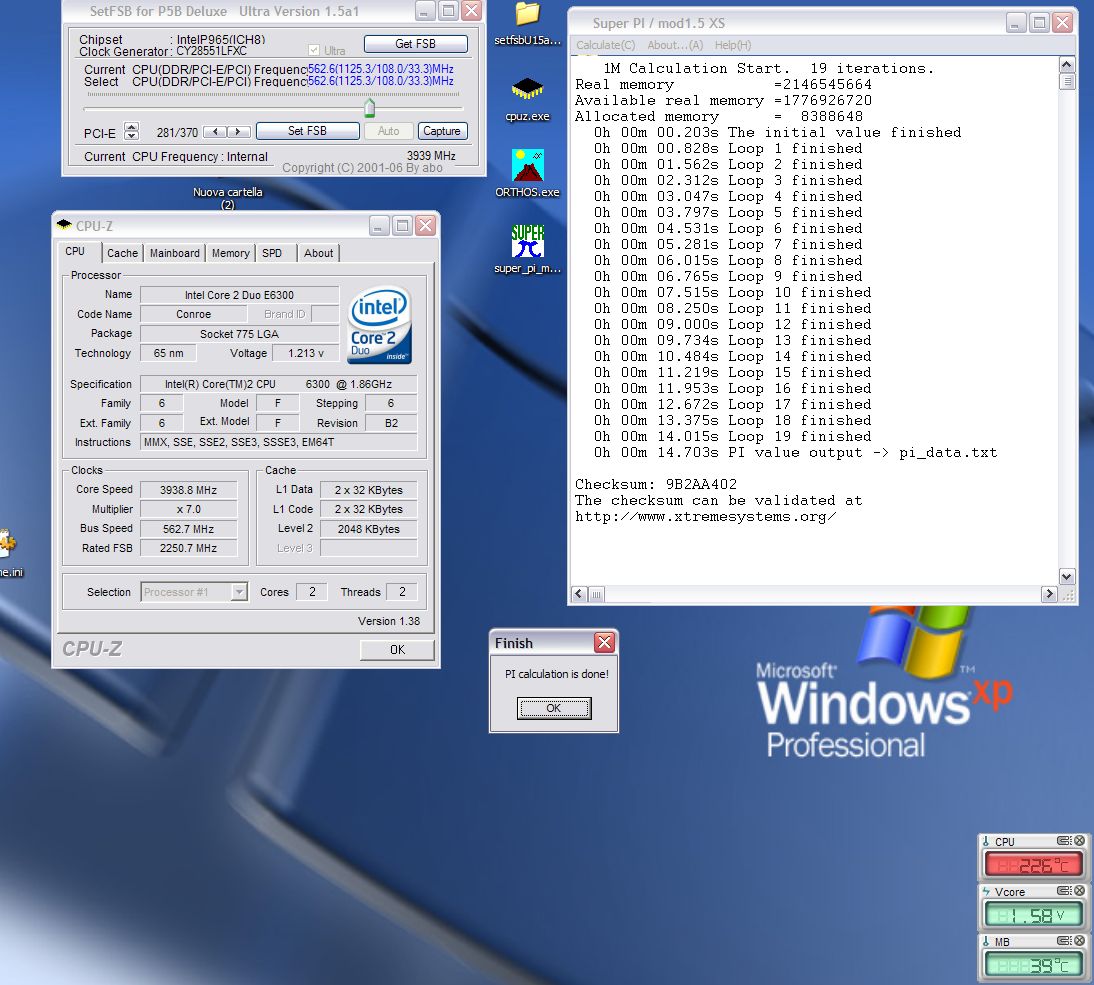Select the Nuova cartella (2) desktop item
Image resolution: width=1094 pixels, height=985 pixels.
point(227,198)
